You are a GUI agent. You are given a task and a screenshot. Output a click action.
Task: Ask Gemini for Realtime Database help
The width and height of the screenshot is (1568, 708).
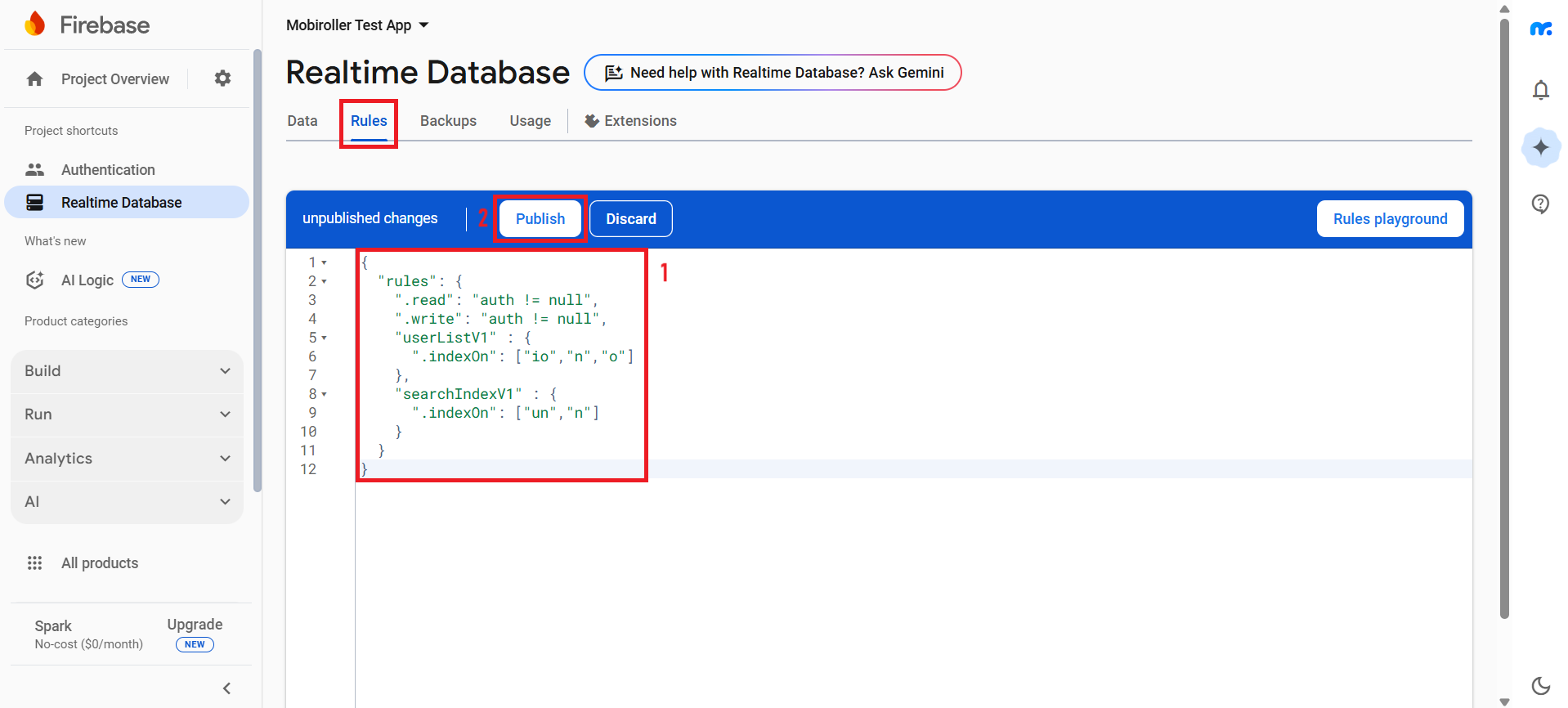[x=773, y=73]
